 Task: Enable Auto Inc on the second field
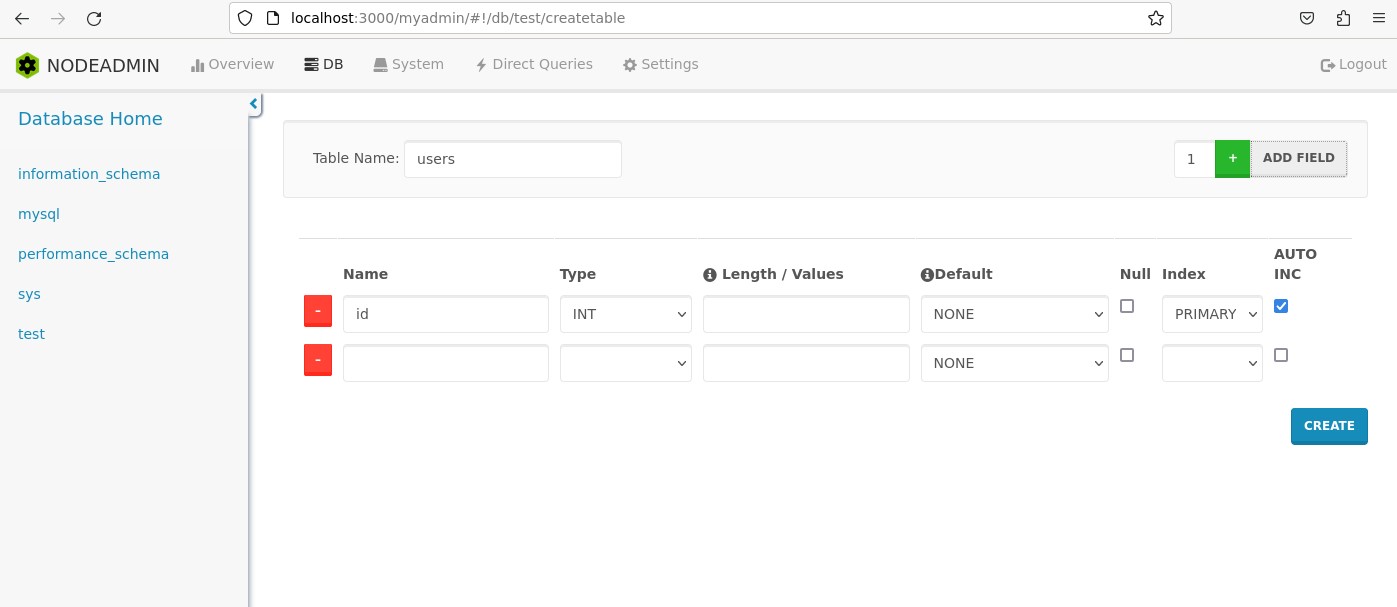click(1281, 355)
